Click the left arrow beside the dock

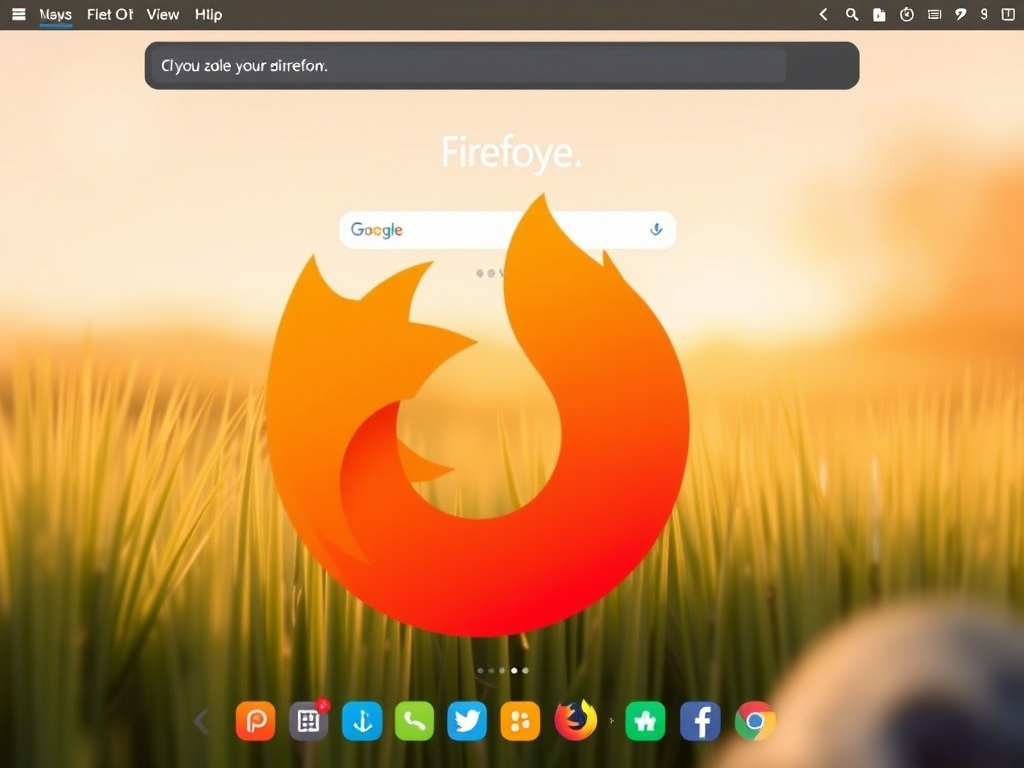[x=202, y=722]
